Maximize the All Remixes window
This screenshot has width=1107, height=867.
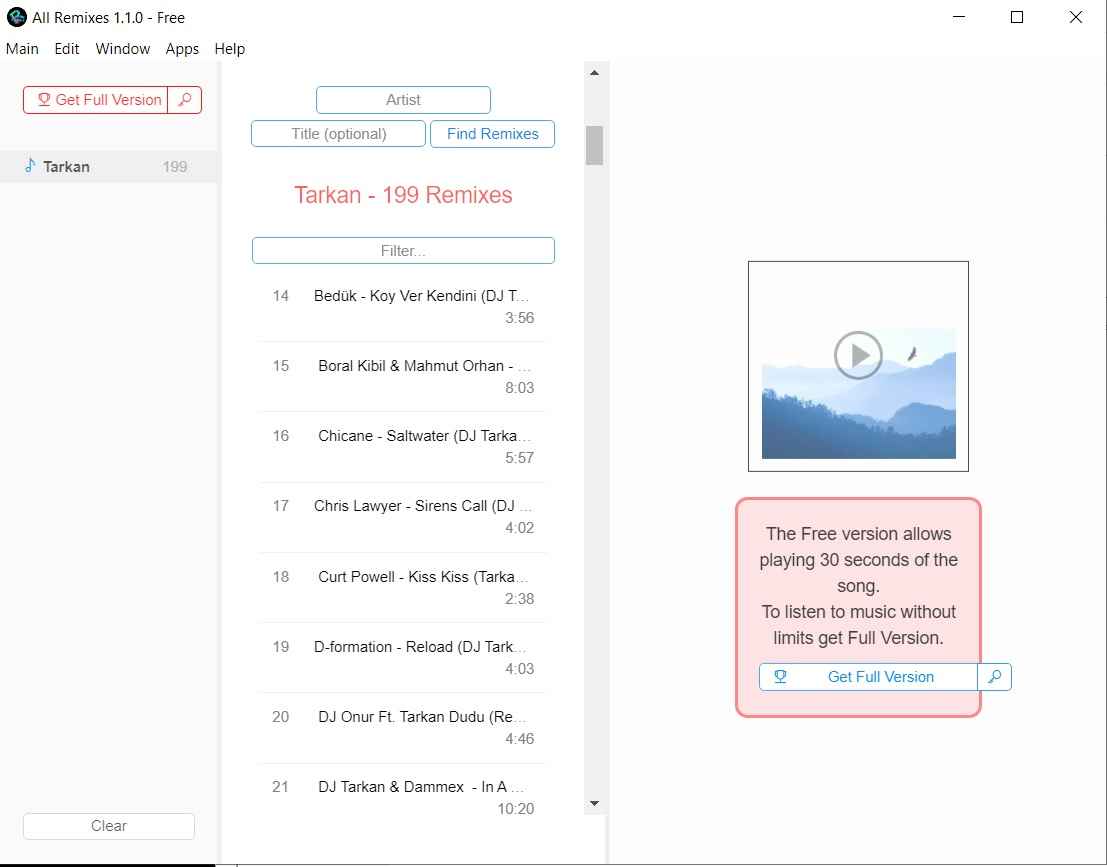[x=1017, y=17]
